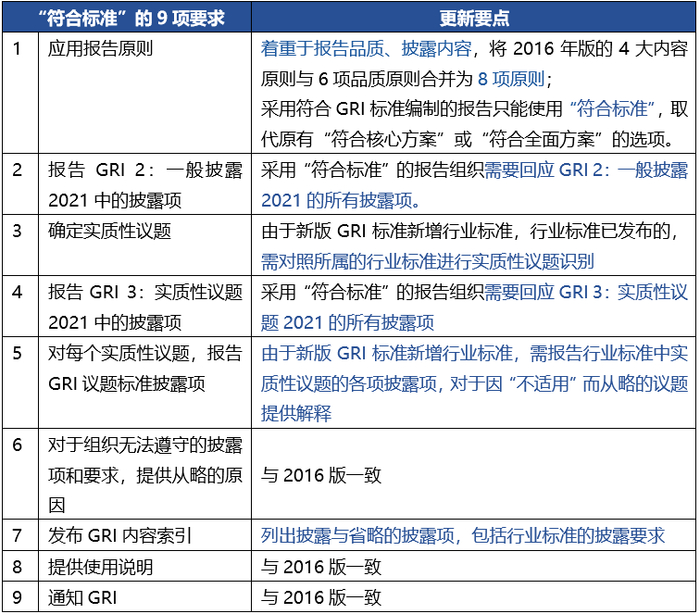Click the header cell 更新要点
The image size is (700, 615).
474,17
